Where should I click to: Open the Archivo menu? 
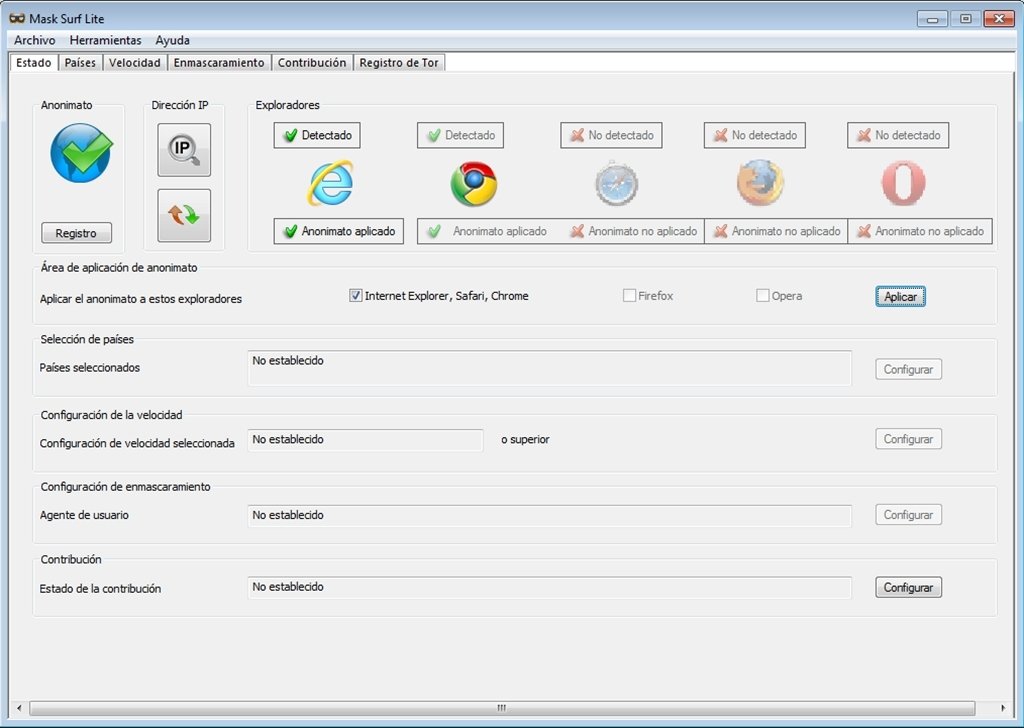click(x=35, y=40)
